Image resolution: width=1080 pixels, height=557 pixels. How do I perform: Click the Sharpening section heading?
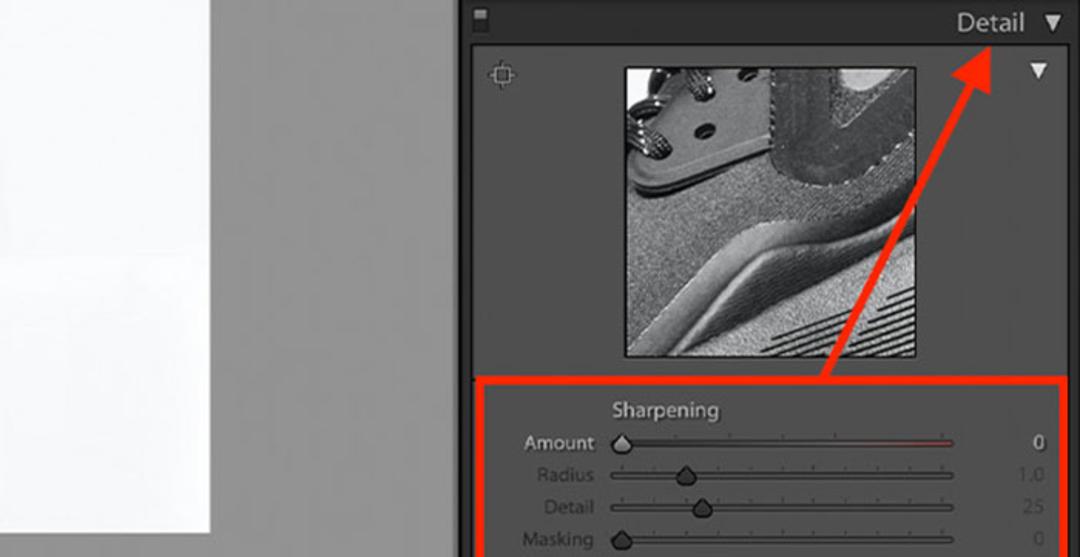[665, 410]
